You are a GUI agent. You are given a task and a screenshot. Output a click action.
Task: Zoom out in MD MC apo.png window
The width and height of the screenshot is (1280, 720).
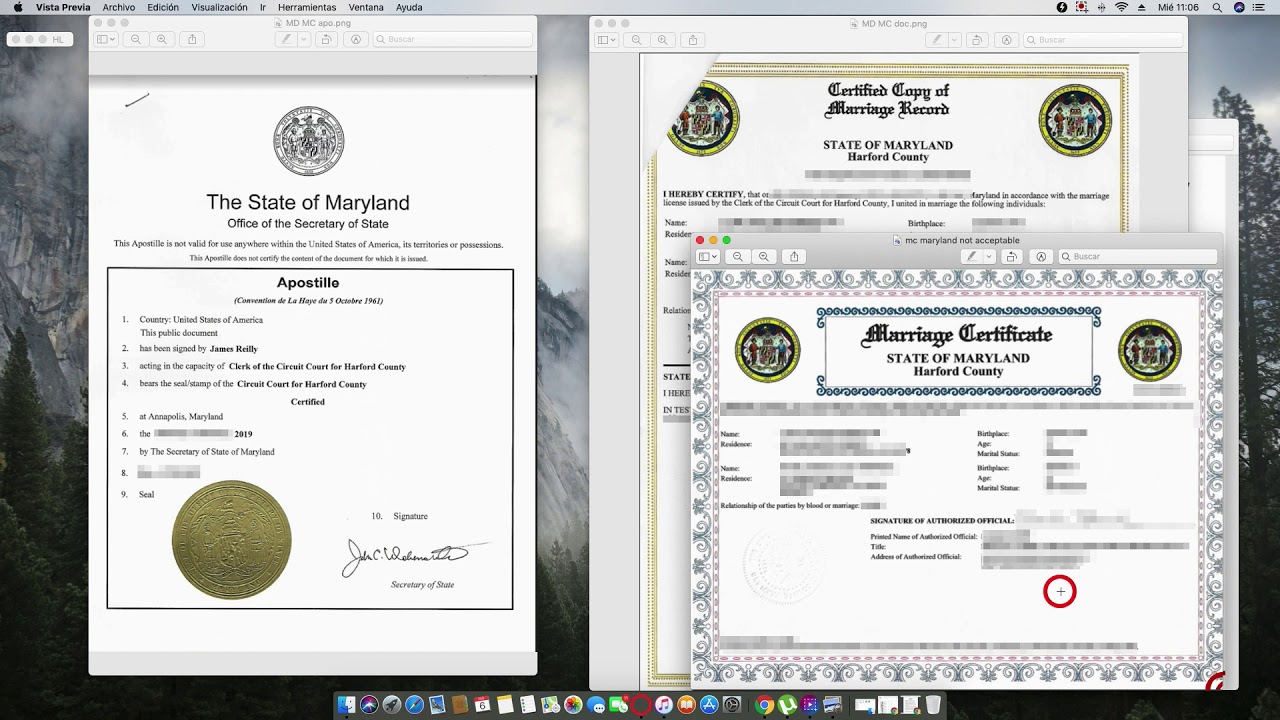136,39
